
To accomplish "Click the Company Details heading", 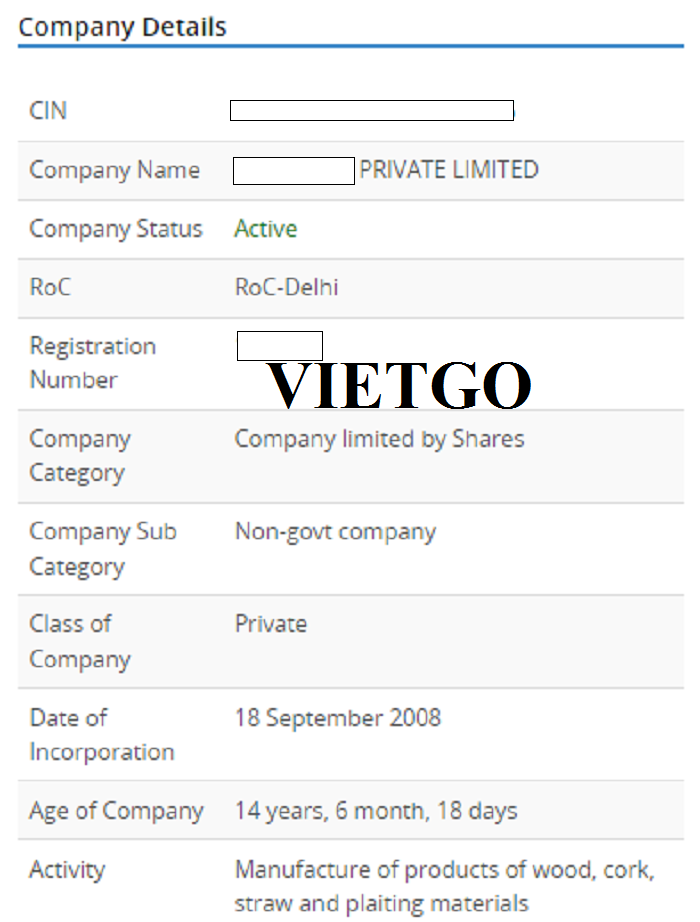I will click(122, 27).
